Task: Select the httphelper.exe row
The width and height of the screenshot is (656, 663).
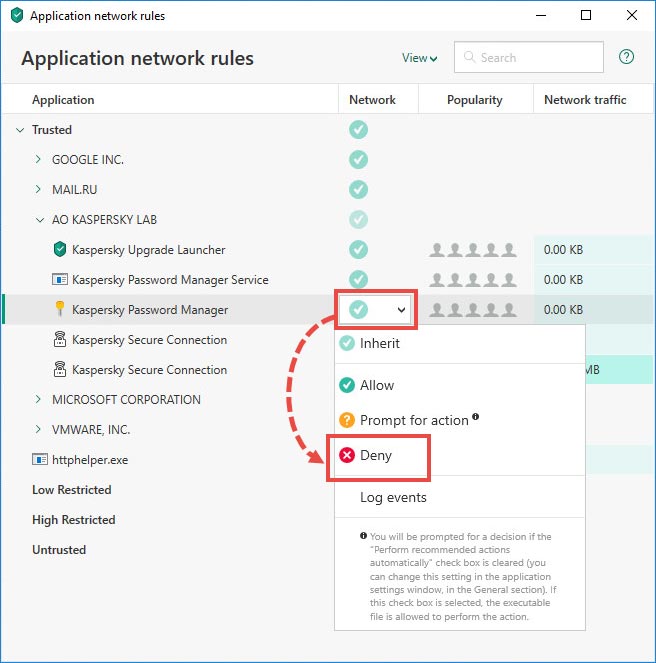Action: click(169, 459)
